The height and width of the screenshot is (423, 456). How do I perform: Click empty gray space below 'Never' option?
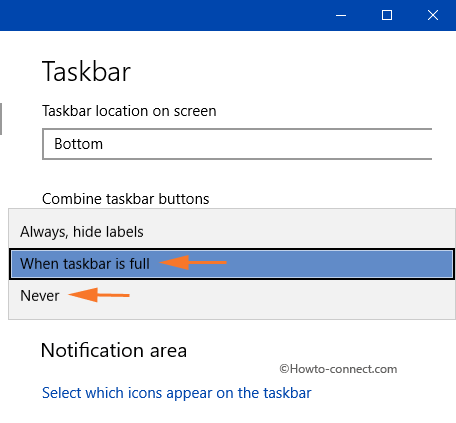point(232,315)
